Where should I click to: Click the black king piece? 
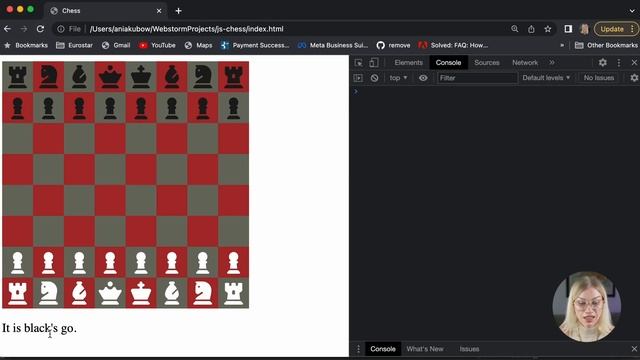141,77
